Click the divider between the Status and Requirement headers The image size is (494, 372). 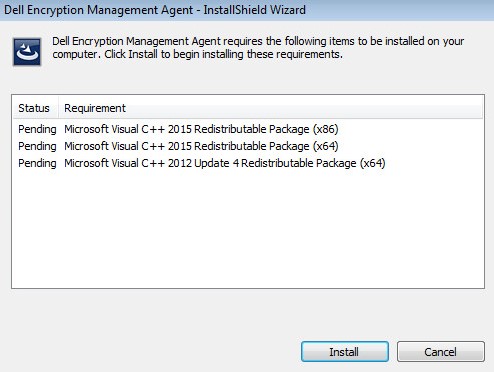pos(59,108)
